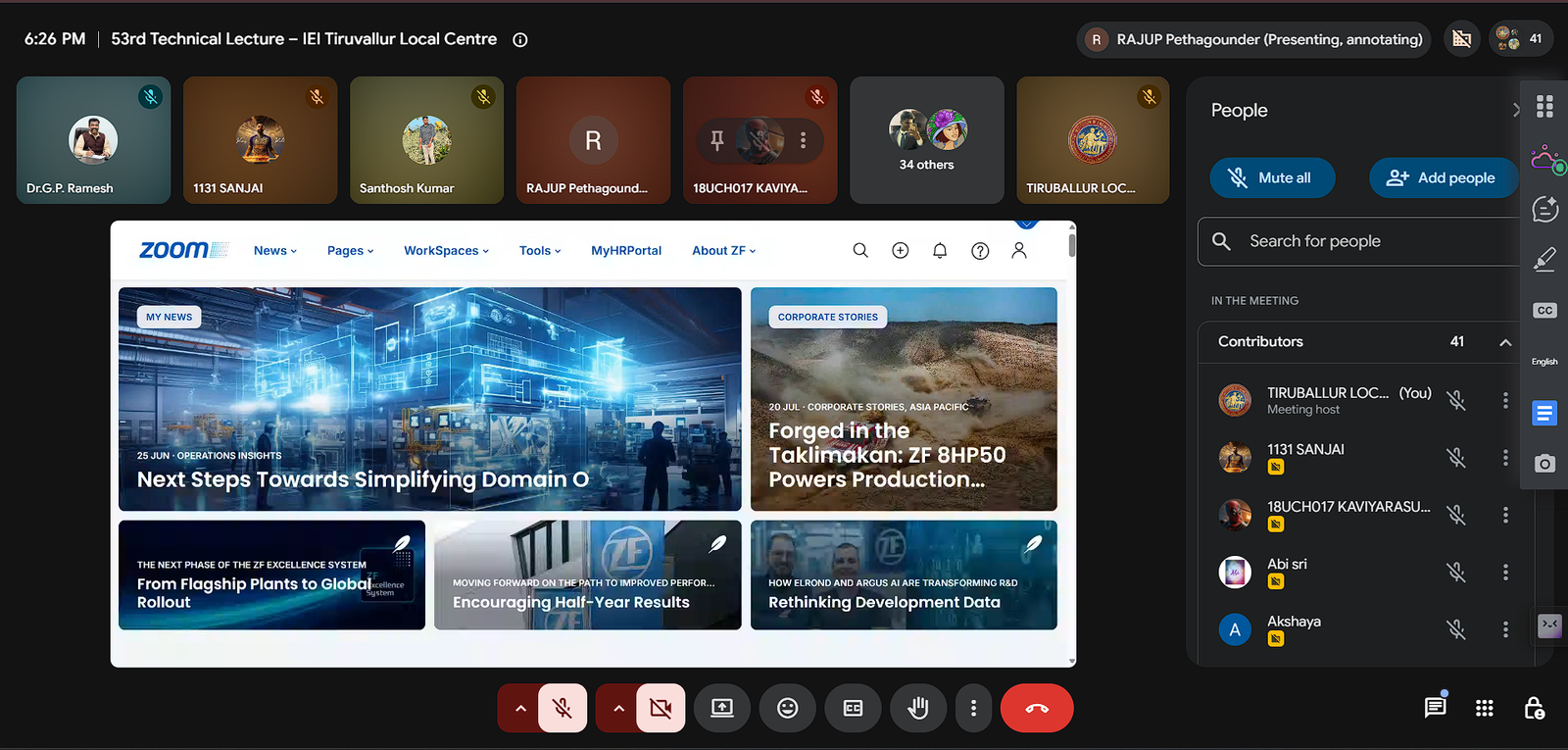The image size is (1568, 750).
Task: Collapse the Contributors section
Action: 1505,342
